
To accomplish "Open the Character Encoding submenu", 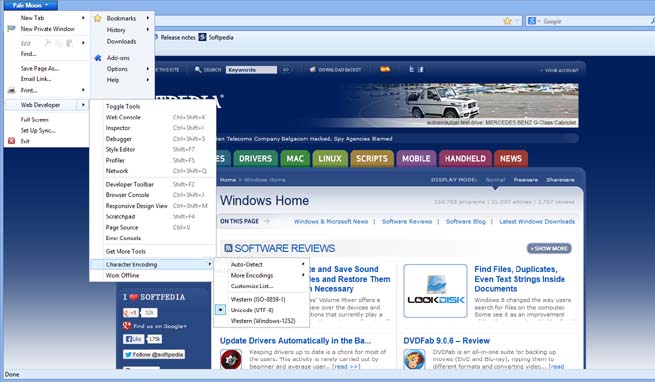I will click(153, 265).
